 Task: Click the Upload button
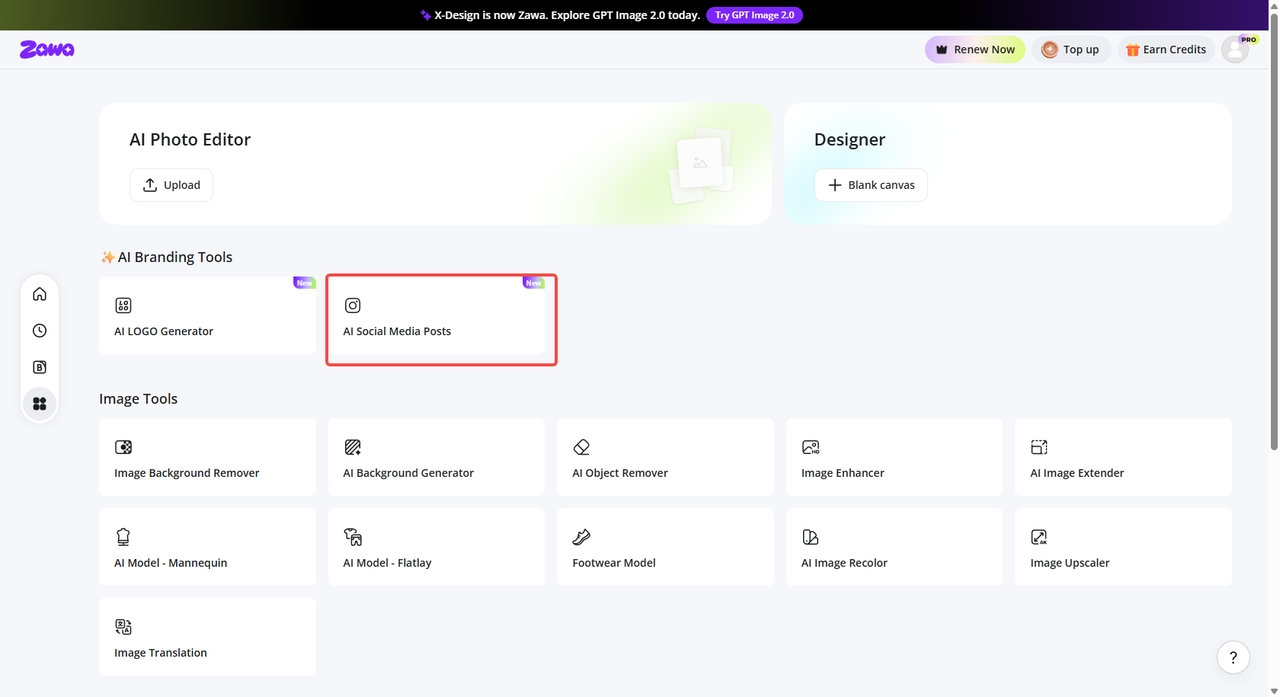[171, 185]
